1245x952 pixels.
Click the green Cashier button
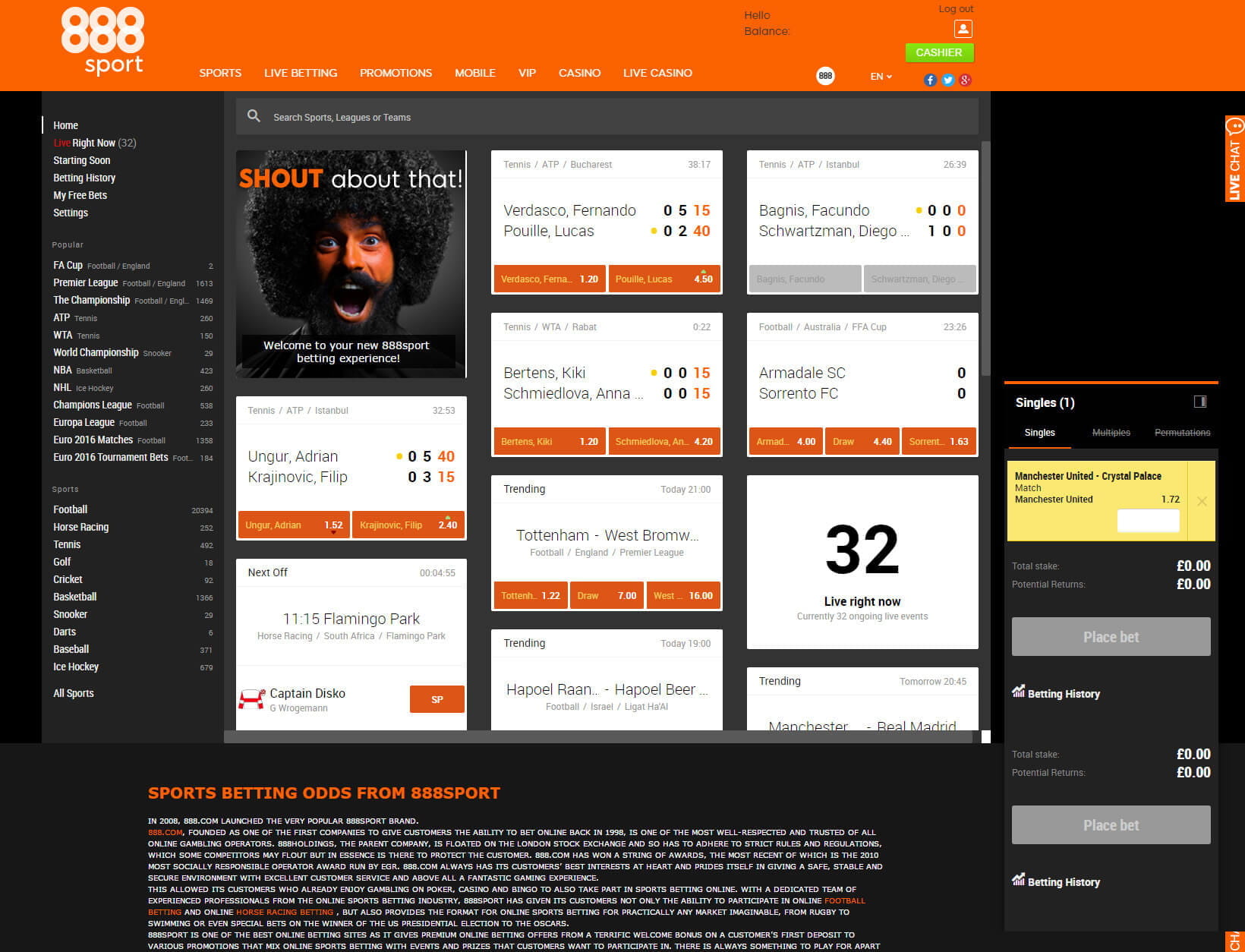pos(939,52)
